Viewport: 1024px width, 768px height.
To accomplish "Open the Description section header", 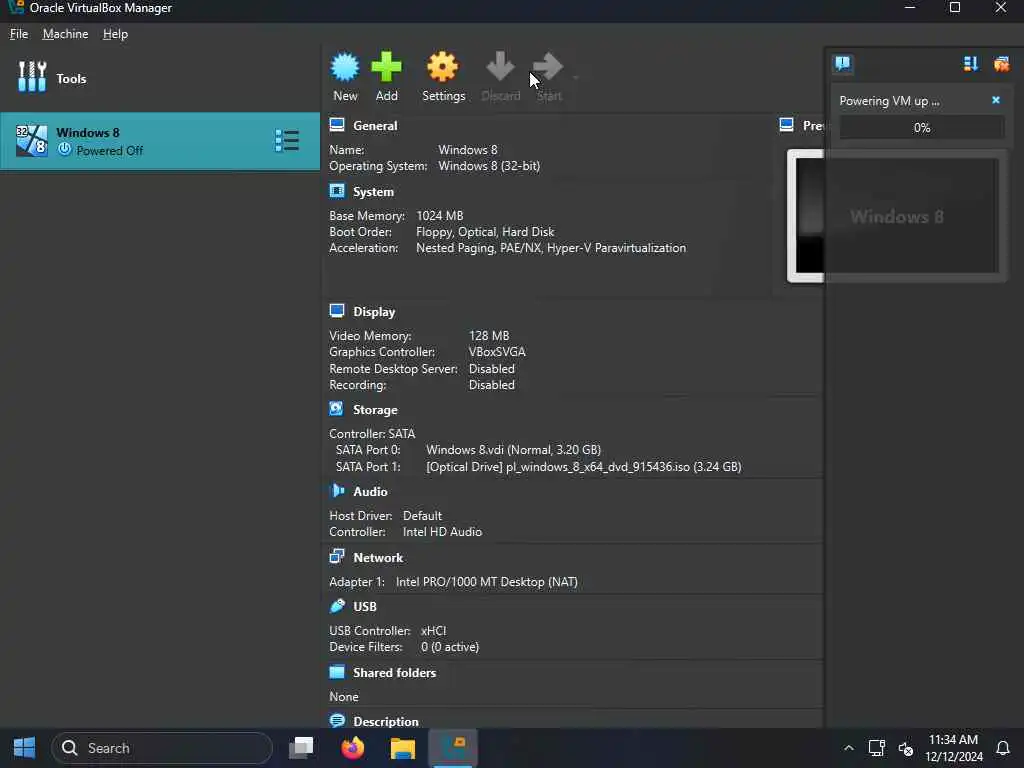I will [x=385, y=722].
